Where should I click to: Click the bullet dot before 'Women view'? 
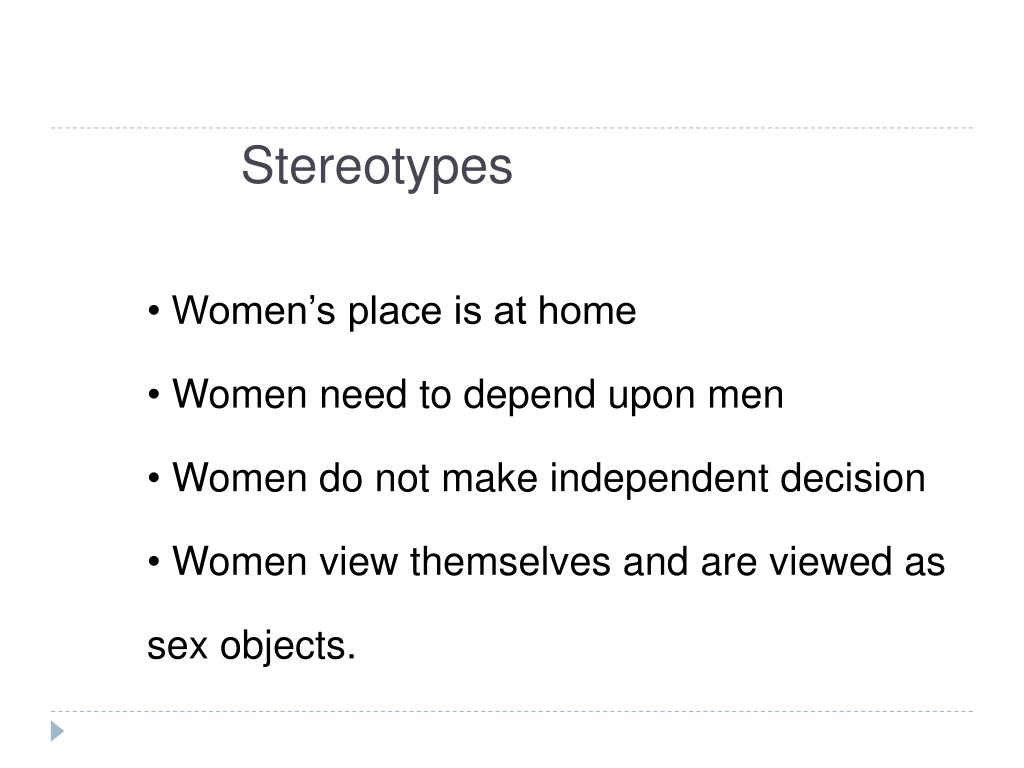[x=153, y=562]
